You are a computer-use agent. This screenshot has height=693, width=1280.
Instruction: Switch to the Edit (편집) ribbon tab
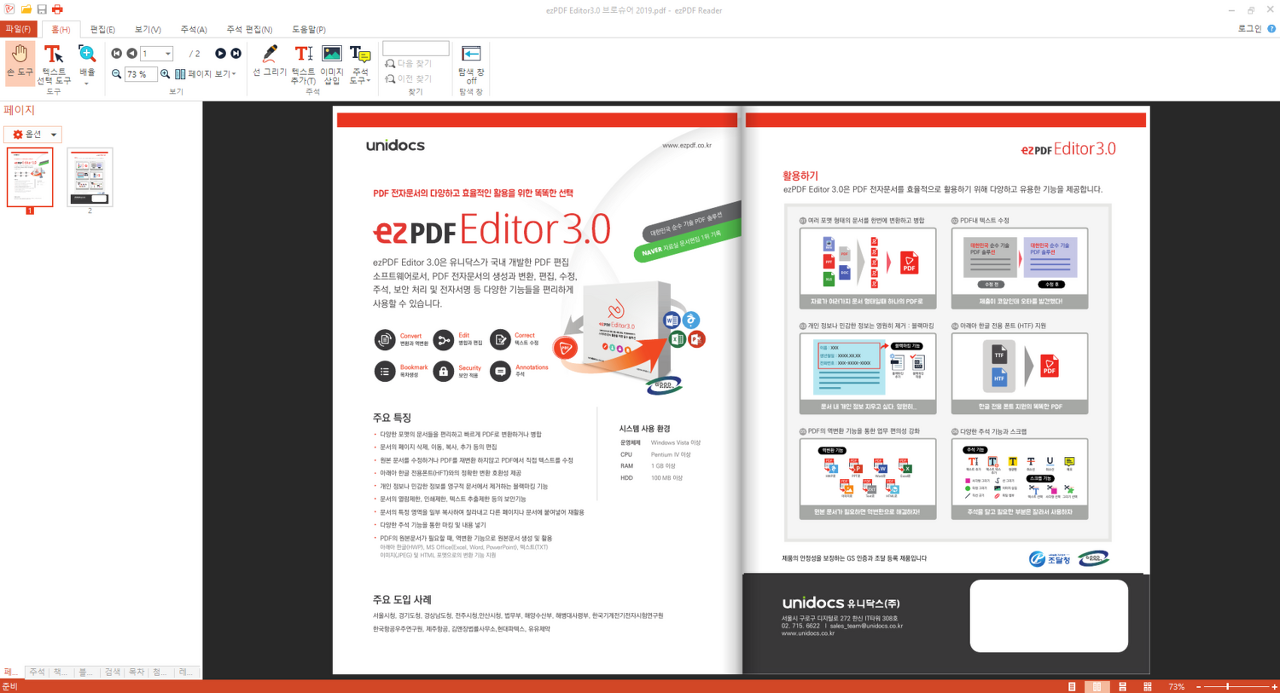tap(102, 30)
